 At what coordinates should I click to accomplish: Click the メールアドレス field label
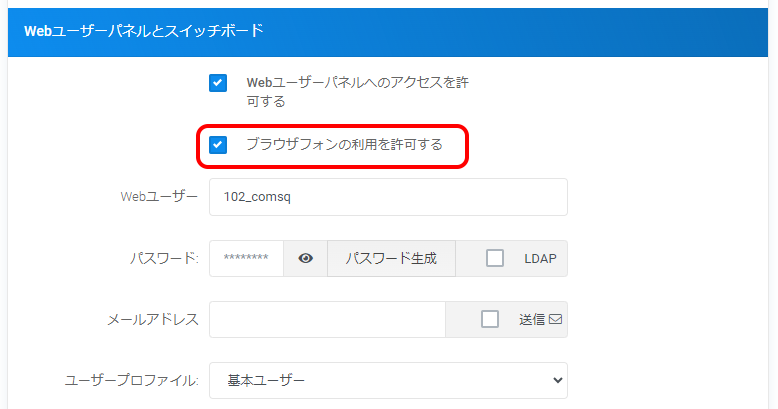pos(153,320)
